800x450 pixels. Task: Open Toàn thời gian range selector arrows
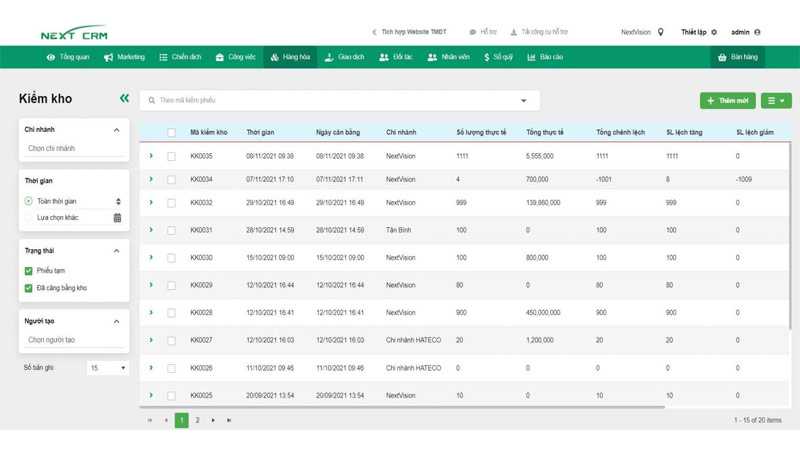(118, 202)
